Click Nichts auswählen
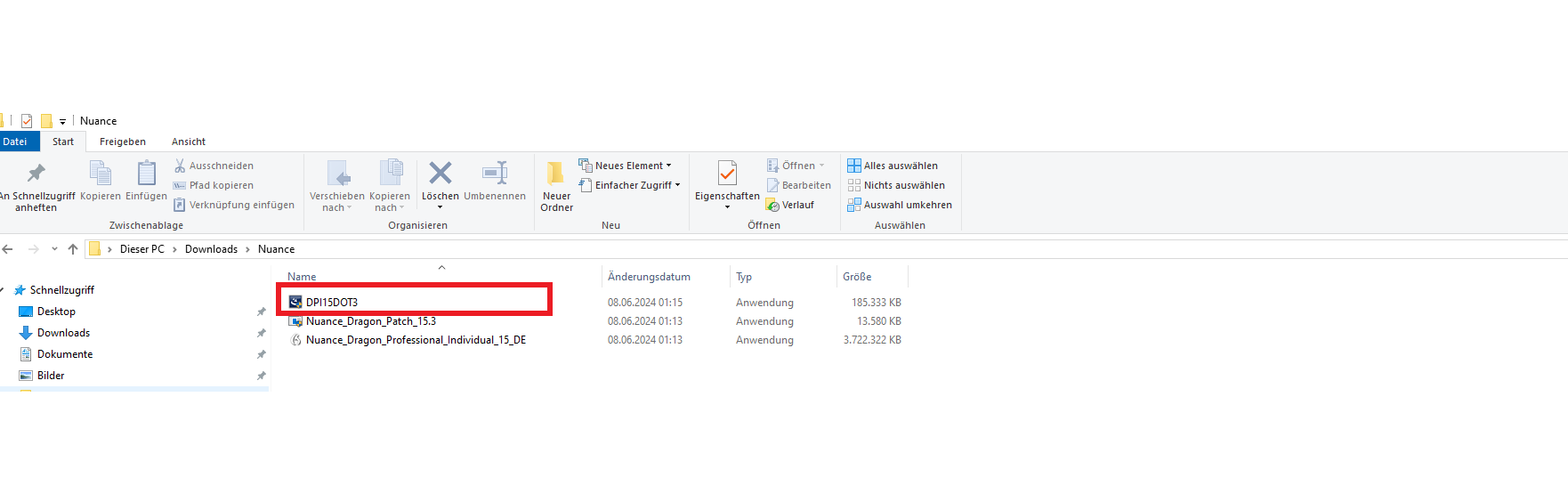 click(896, 185)
